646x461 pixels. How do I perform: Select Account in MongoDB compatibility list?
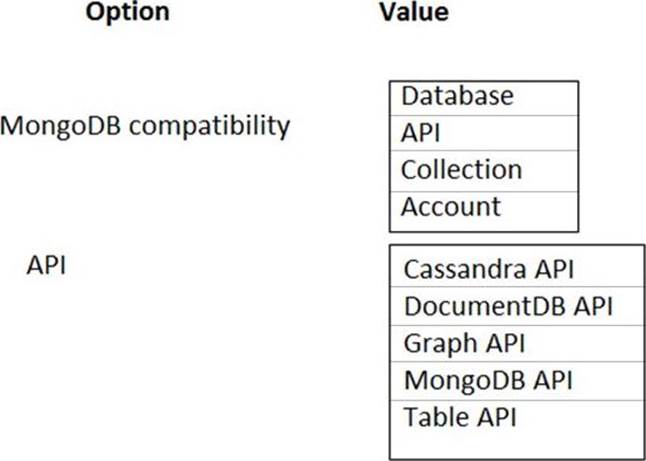coord(451,207)
